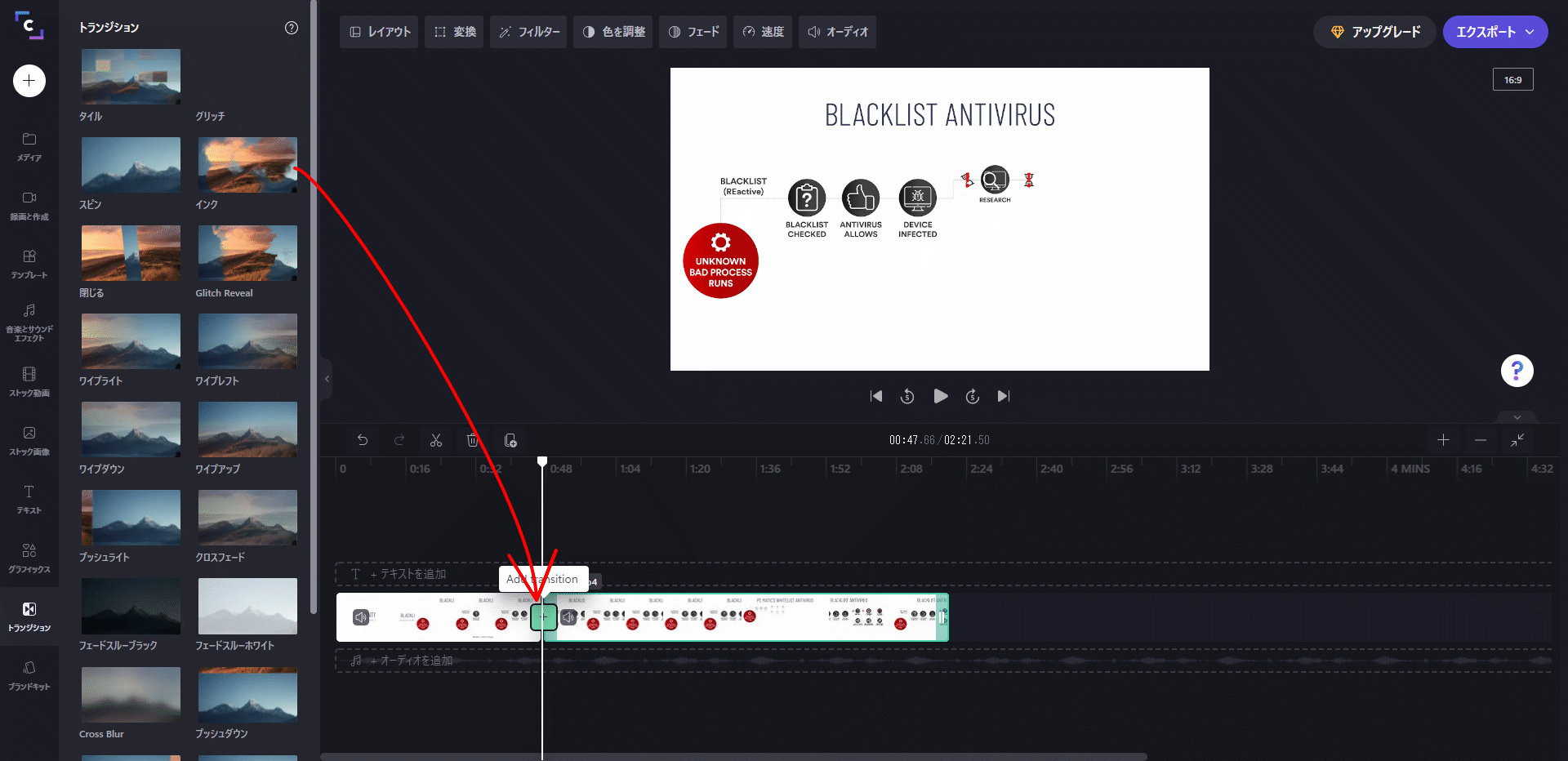Mute the first clip's audio speaker icon
Image resolution: width=1568 pixels, height=761 pixels.
click(361, 617)
